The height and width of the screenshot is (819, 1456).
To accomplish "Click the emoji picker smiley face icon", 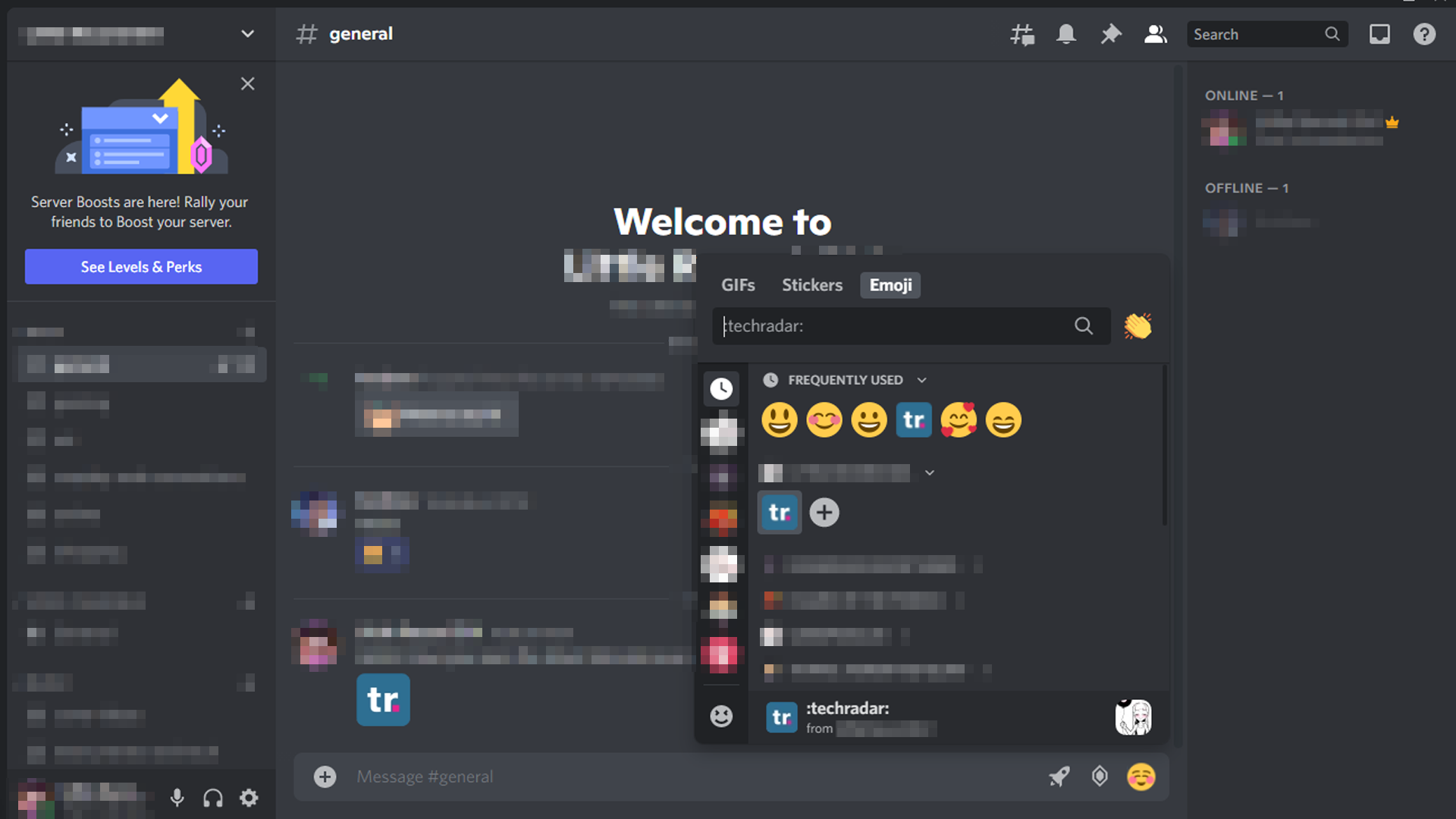I will tap(1141, 776).
